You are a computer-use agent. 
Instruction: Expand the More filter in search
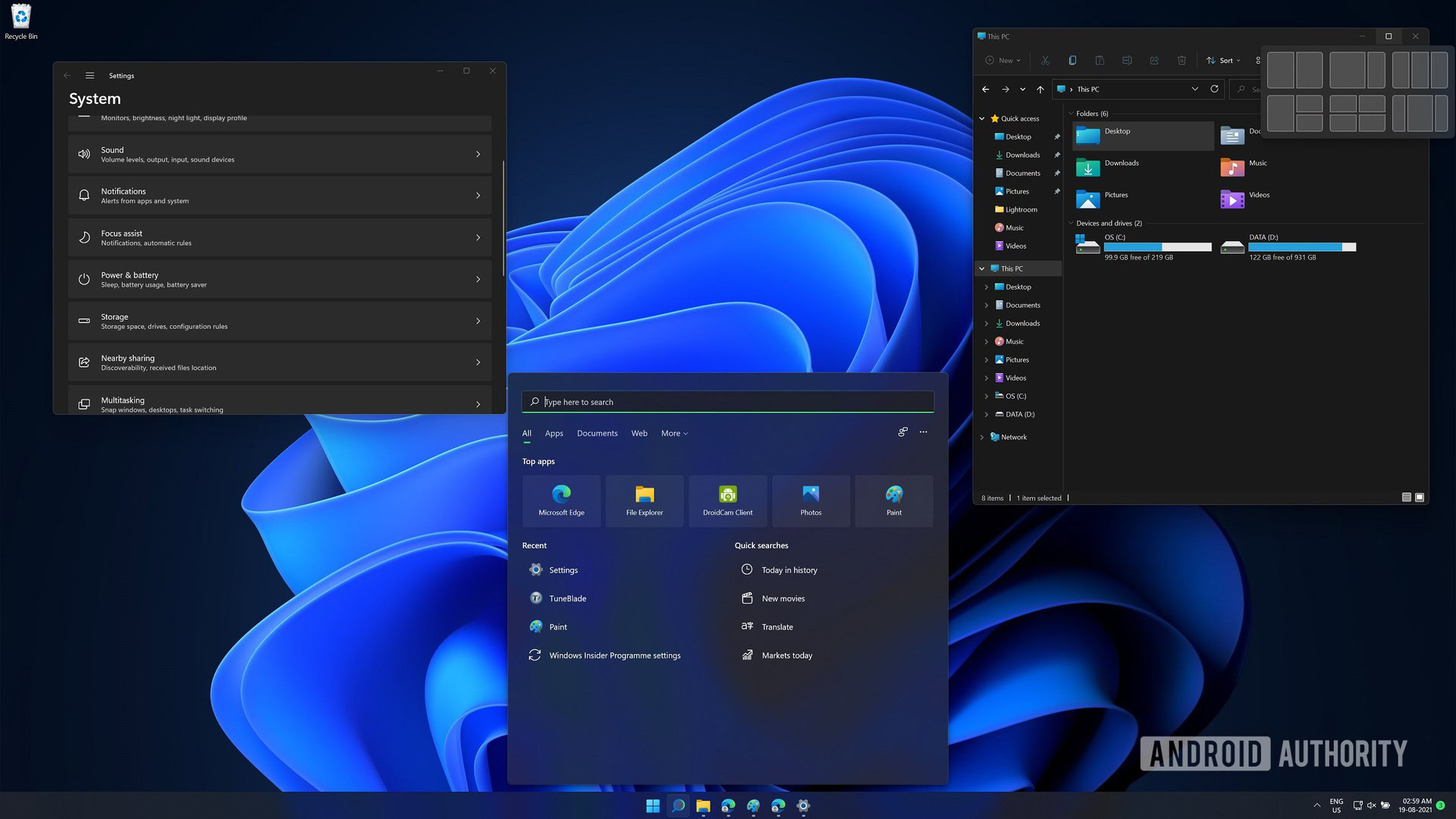click(674, 434)
